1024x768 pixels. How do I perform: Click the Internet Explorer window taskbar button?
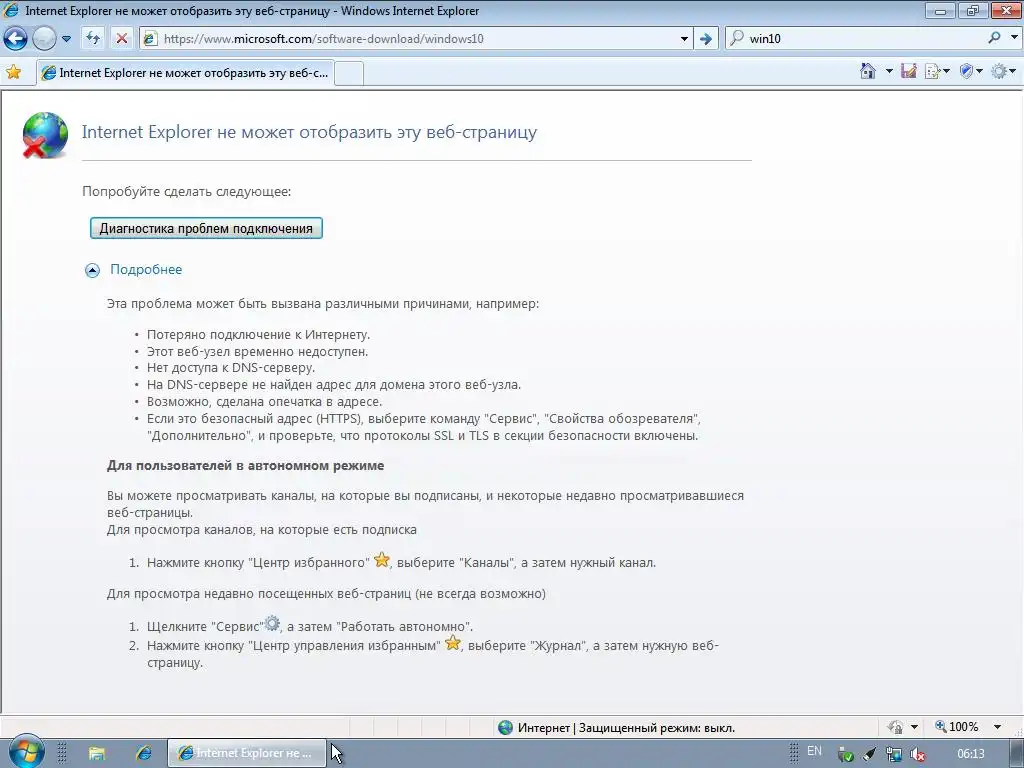[246, 754]
